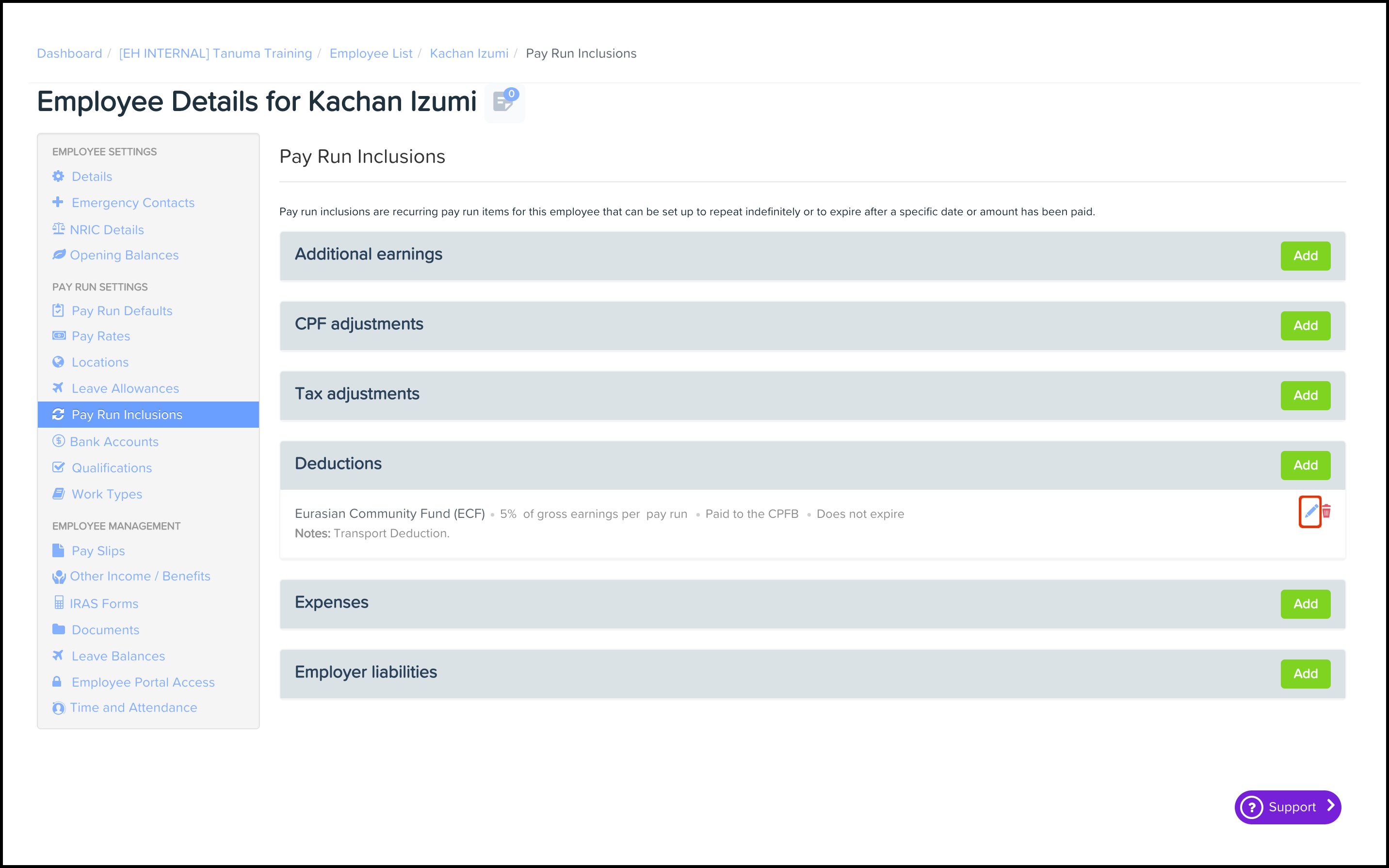Open the employee notes icon beside title
The image size is (1389, 868).
click(x=504, y=102)
